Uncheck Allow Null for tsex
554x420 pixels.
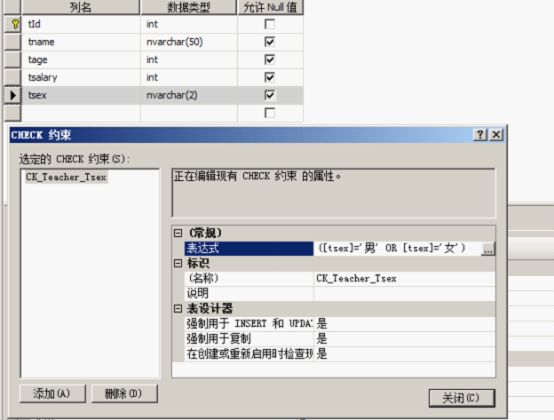pos(270,95)
